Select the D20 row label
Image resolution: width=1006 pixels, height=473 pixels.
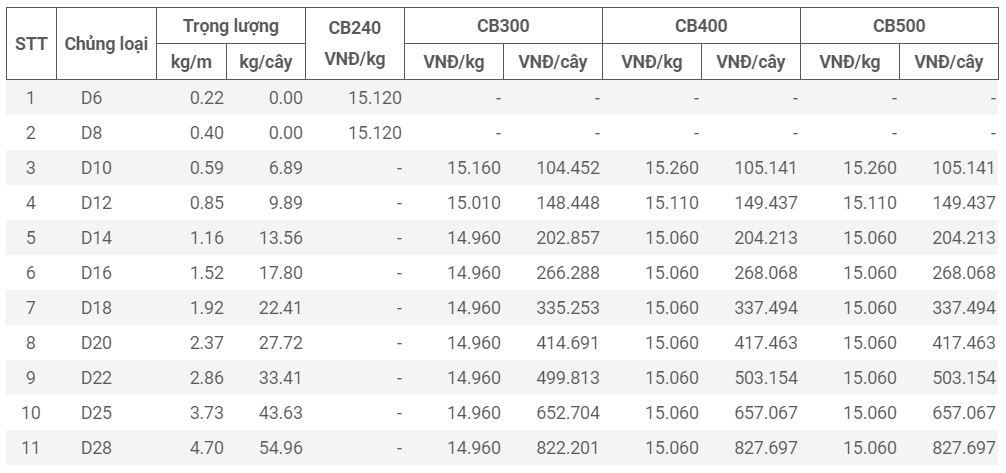[x=96, y=343]
